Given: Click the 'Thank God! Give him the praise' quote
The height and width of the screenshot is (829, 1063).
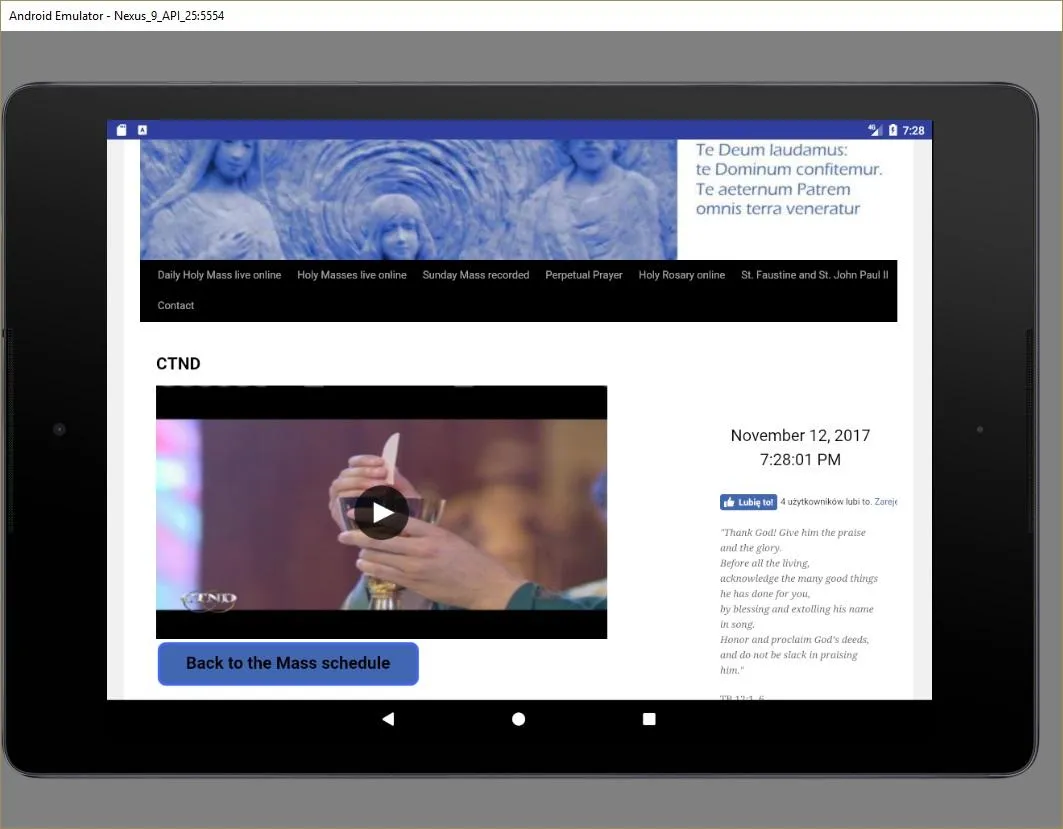Looking at the screenshot, I should pos(799,601).
